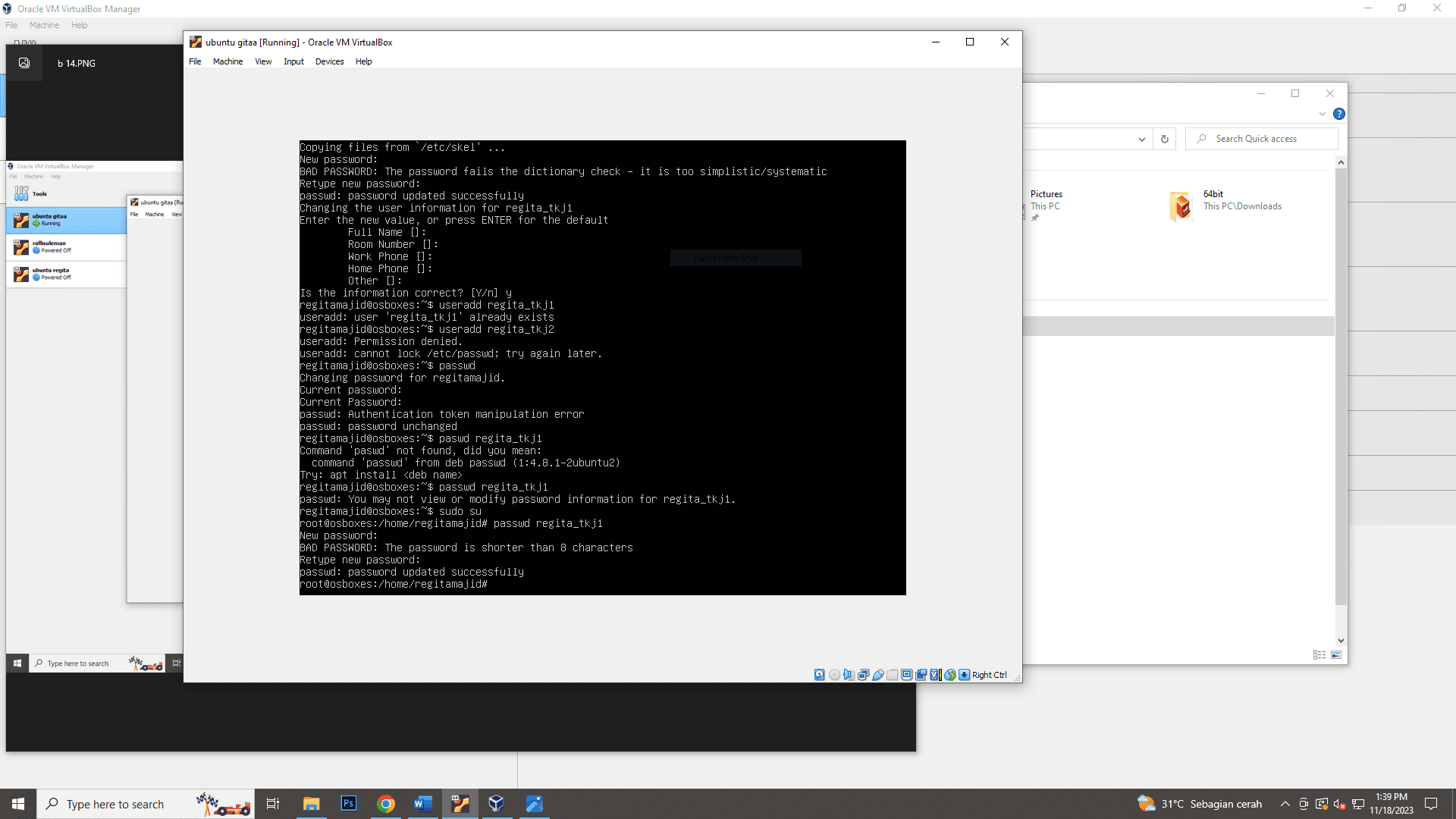Click File Explorer scrollbar up arrow
This screenshot has width=1456, height=819.
[x=1341, y=162]
